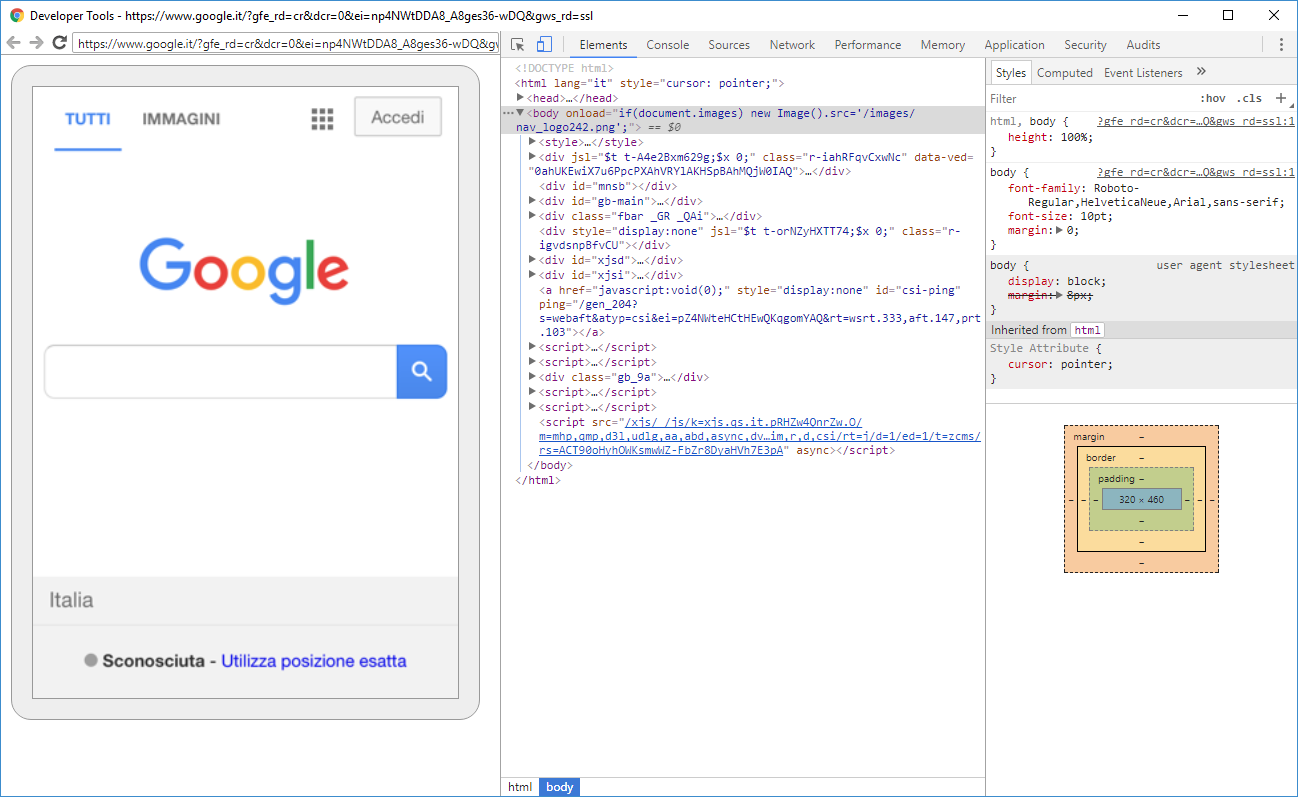
Task: Select the Elements tab
Action: 603,45
